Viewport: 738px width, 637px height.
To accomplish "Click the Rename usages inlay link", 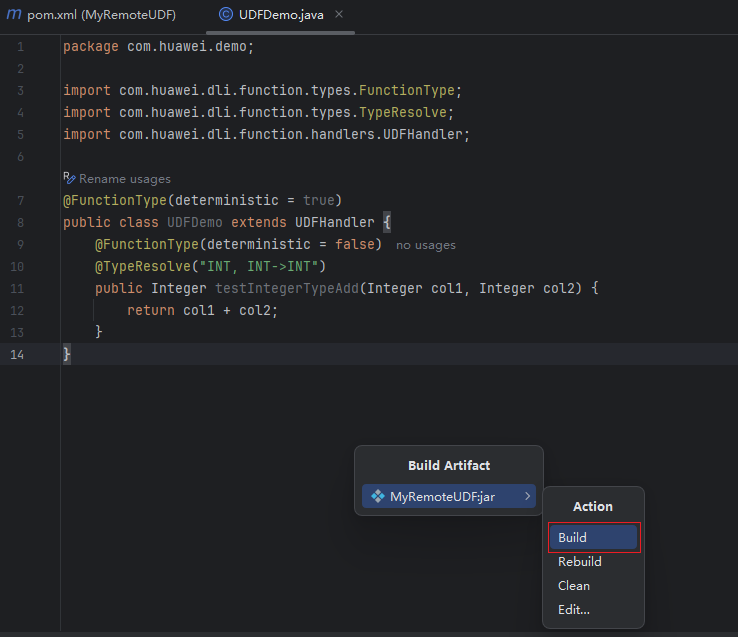I will [125, 179].
